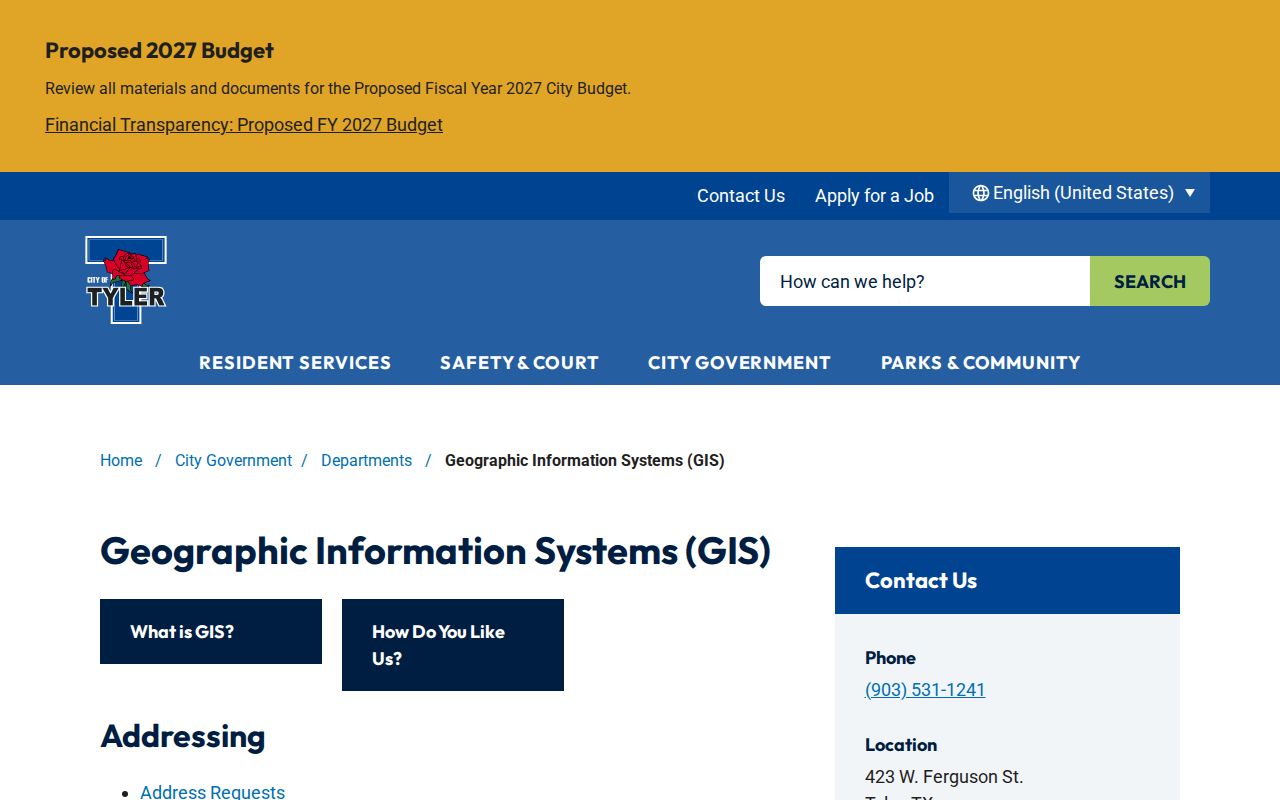The width and height of the screenshot is (1280, 800).
Task: Call the phone number (903) 531-1241
Action: click(x=925, y=690)
